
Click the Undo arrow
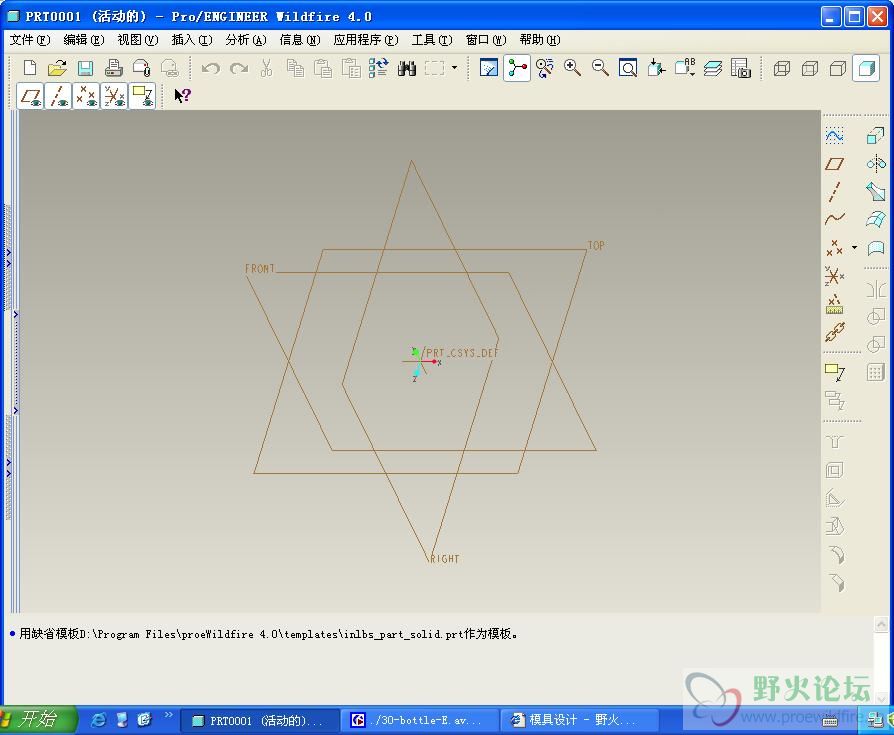(x=210, y=68)
